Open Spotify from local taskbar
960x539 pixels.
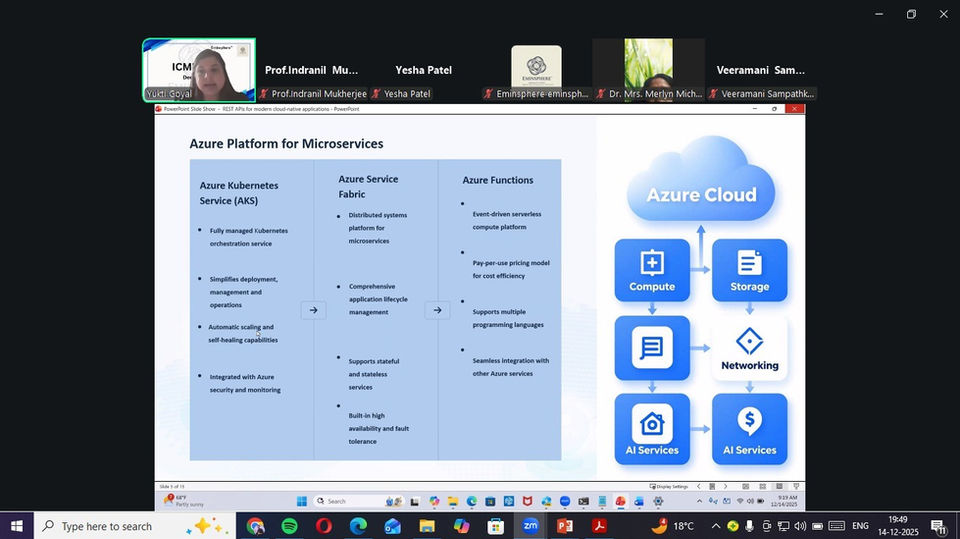(x=290, y=526)
